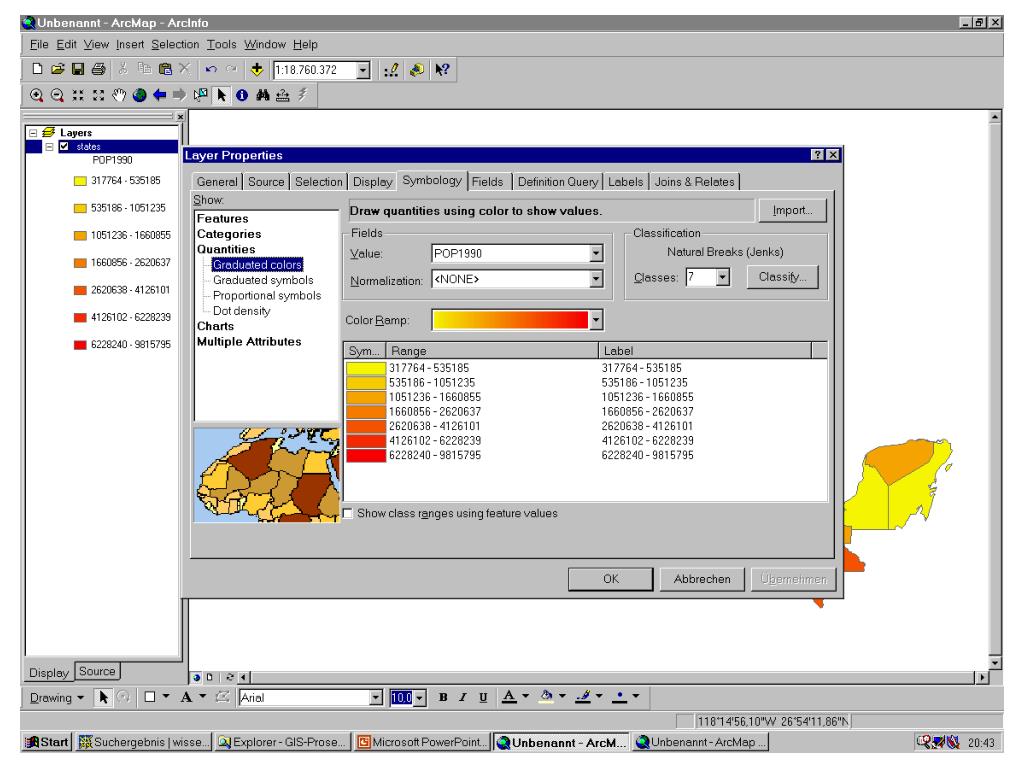Viewport: 1024px width, 768px height.
Task: Go back to previous extent
Action: pos(159,95)
